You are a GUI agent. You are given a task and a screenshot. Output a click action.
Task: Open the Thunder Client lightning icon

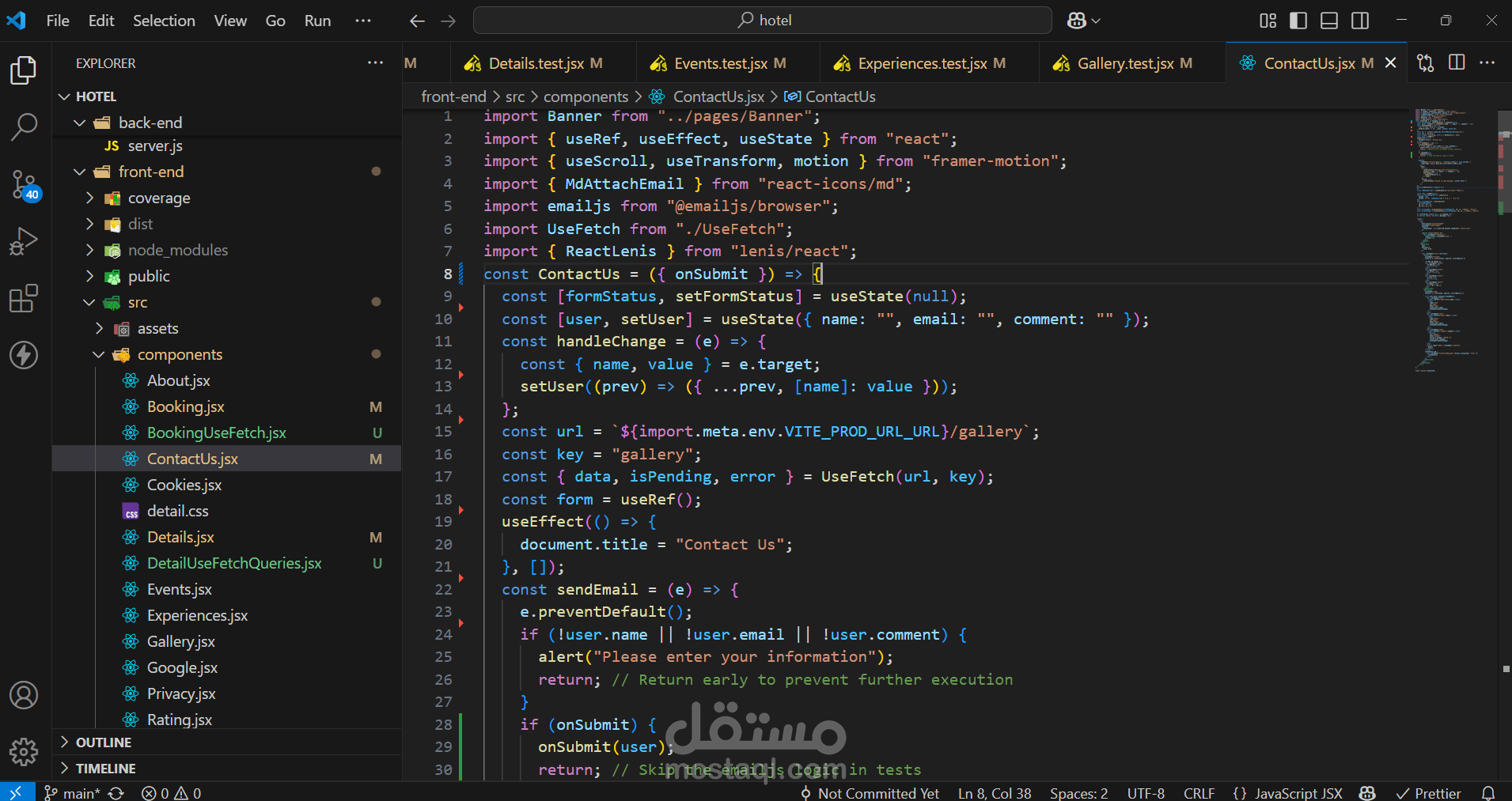coord(24,355)
